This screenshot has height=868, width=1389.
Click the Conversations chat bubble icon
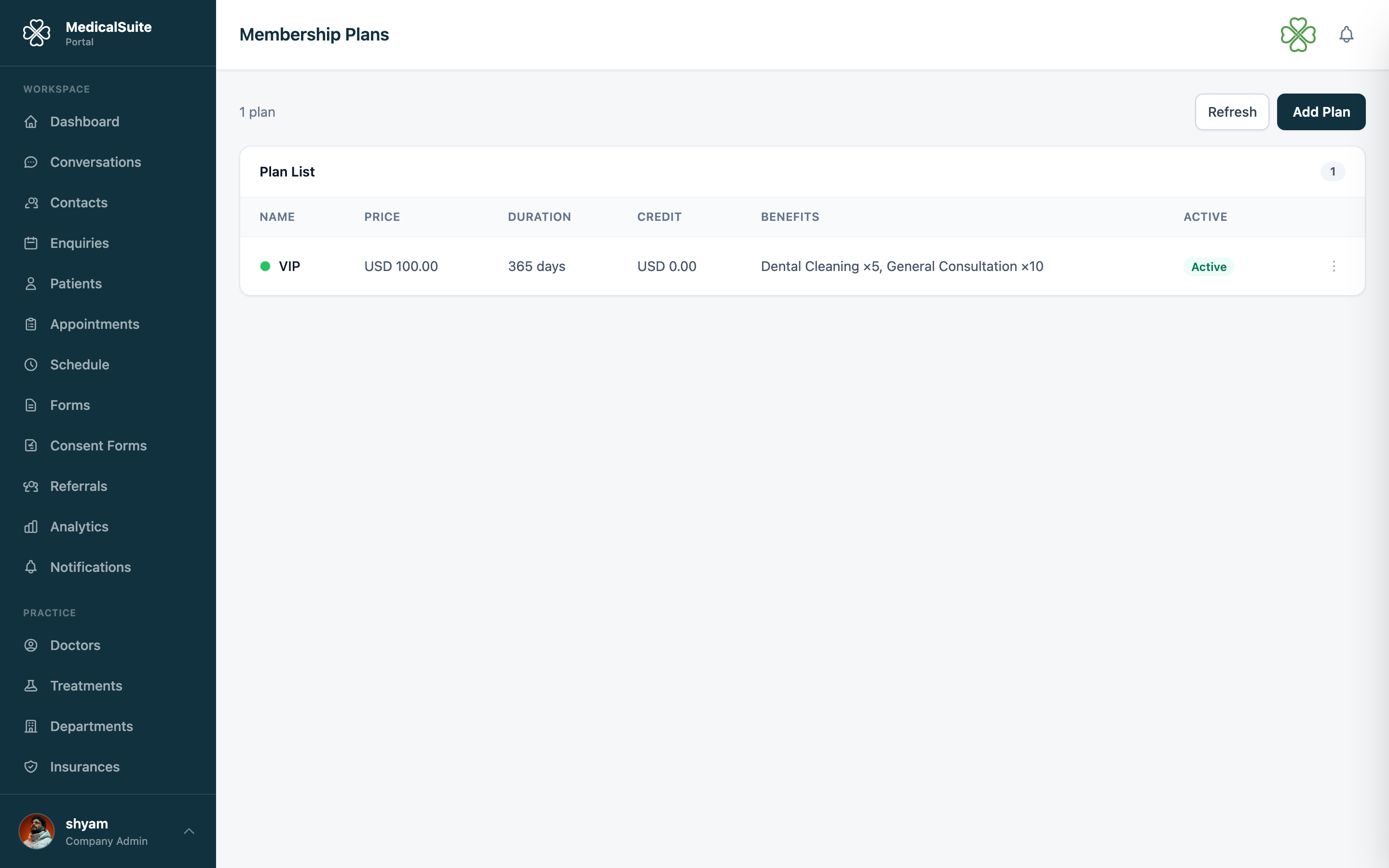click(31, 163)
